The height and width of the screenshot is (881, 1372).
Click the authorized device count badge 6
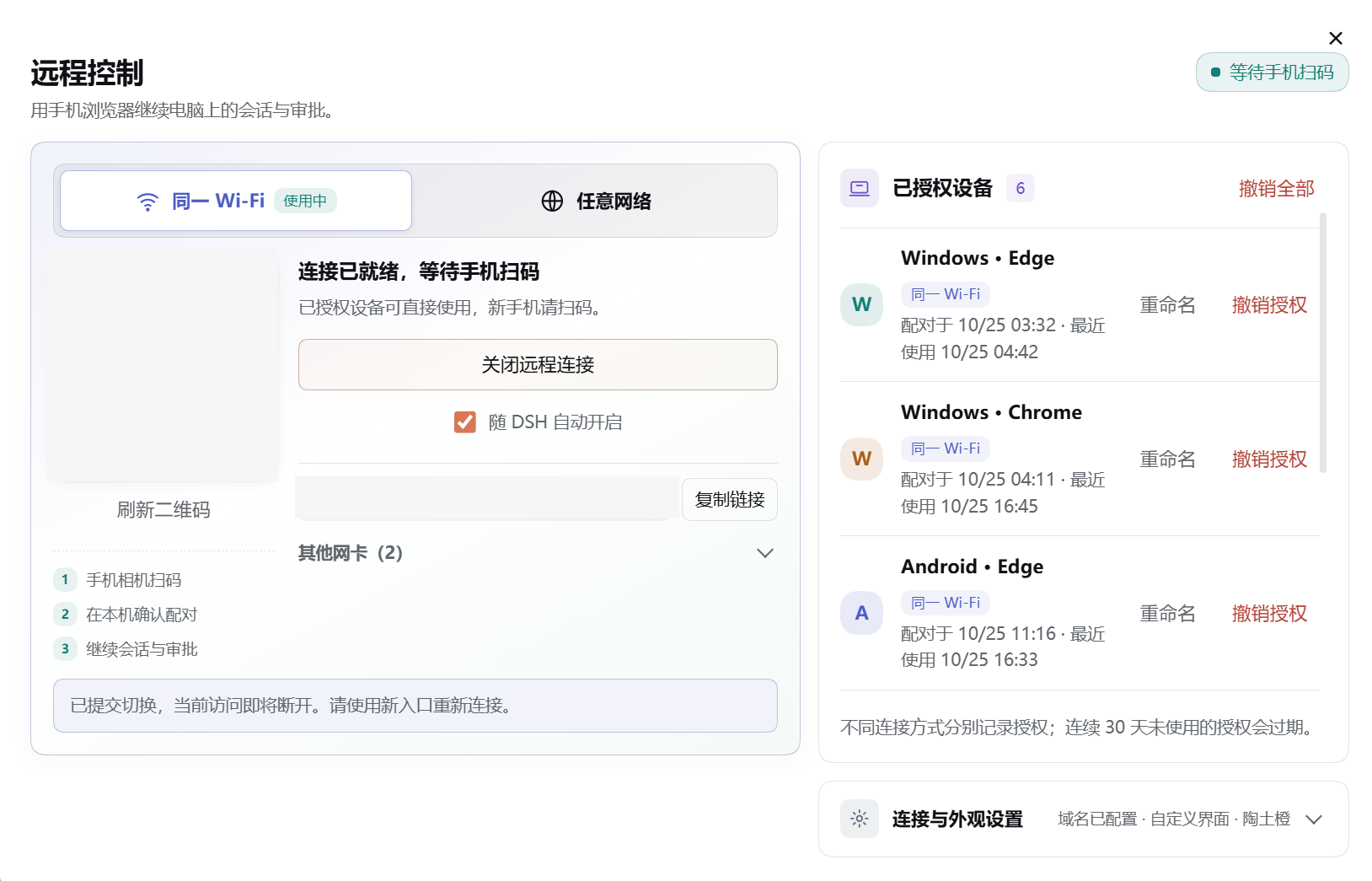click(1021, 188)
